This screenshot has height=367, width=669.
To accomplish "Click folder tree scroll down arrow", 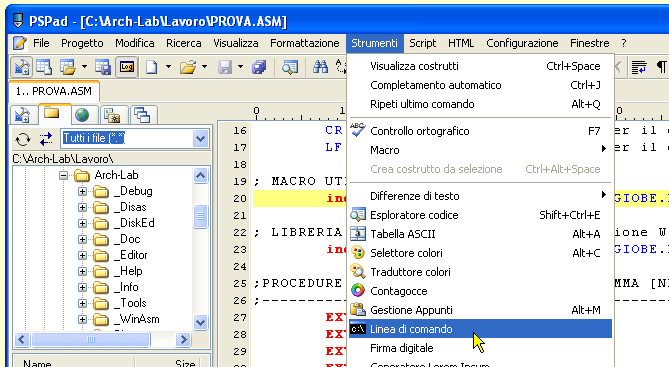I will point(201,322).
